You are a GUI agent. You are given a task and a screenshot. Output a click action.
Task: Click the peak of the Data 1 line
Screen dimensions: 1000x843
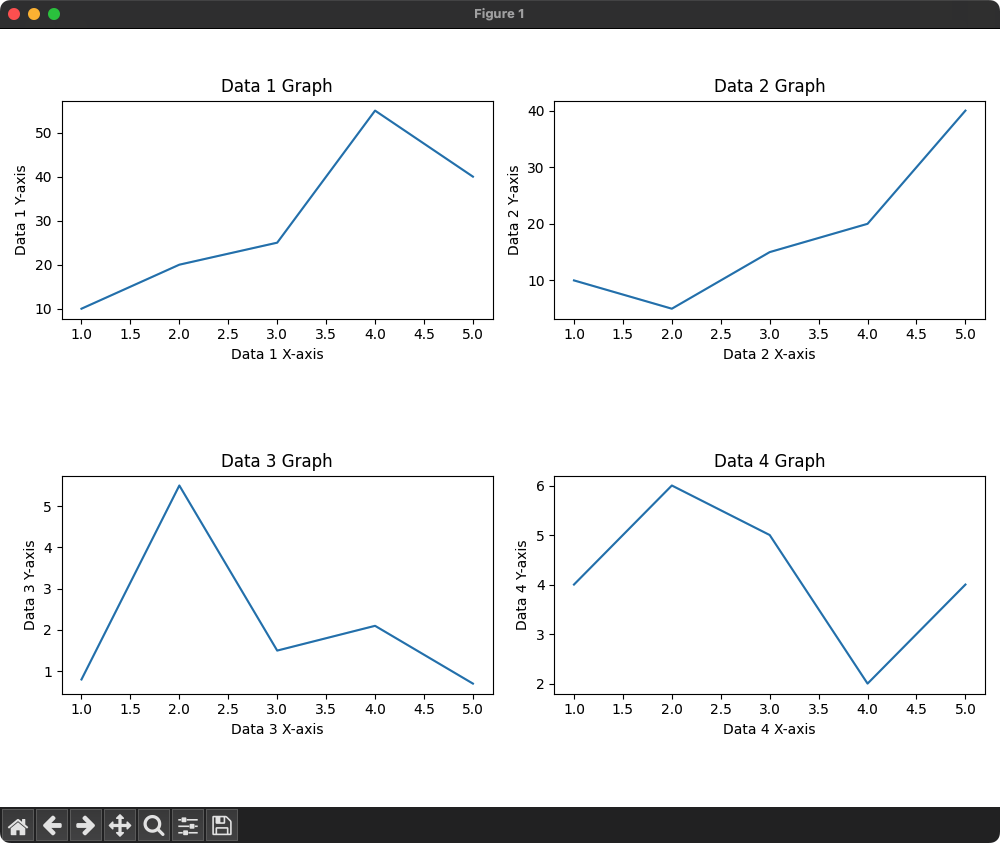coord(375,111)
